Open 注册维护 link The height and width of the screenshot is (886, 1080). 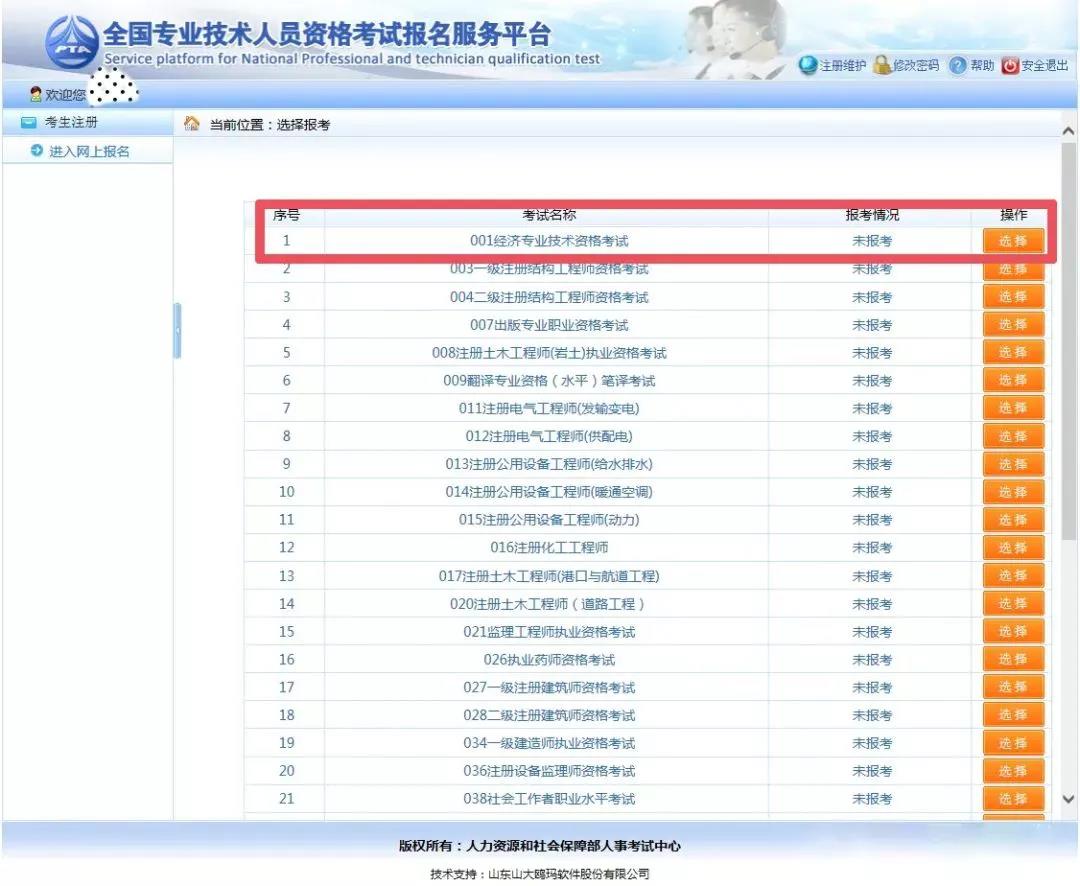click(842, 65)
